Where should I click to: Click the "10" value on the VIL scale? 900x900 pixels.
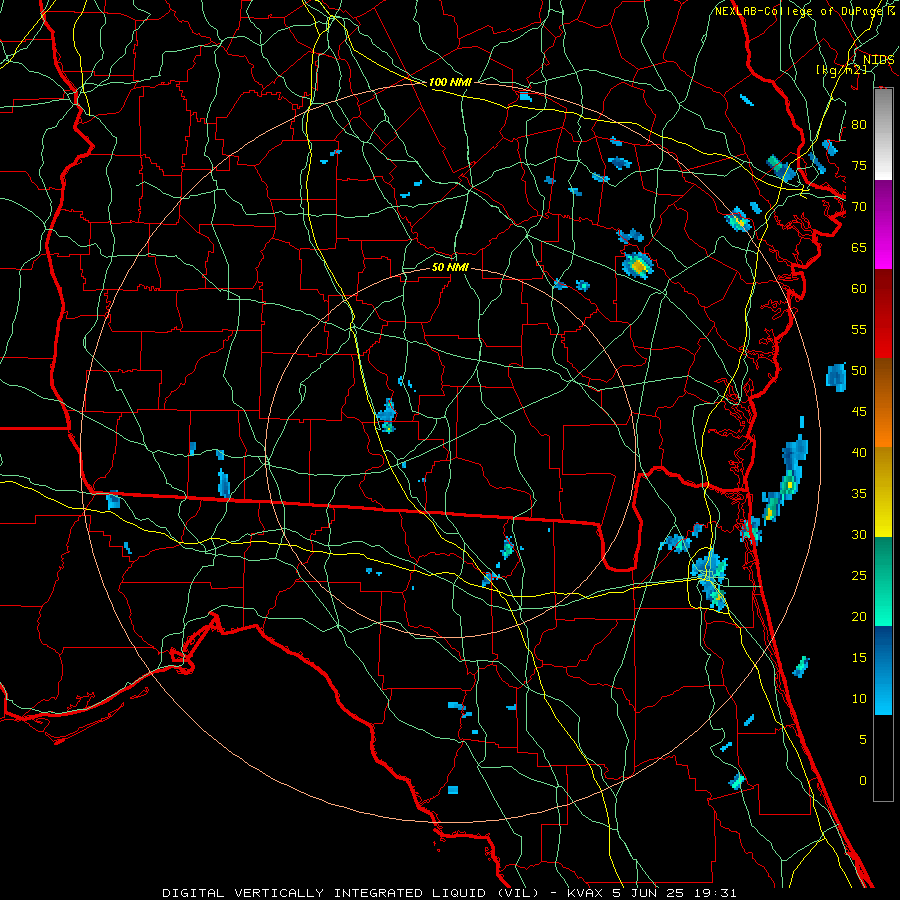tap(859, 699)
